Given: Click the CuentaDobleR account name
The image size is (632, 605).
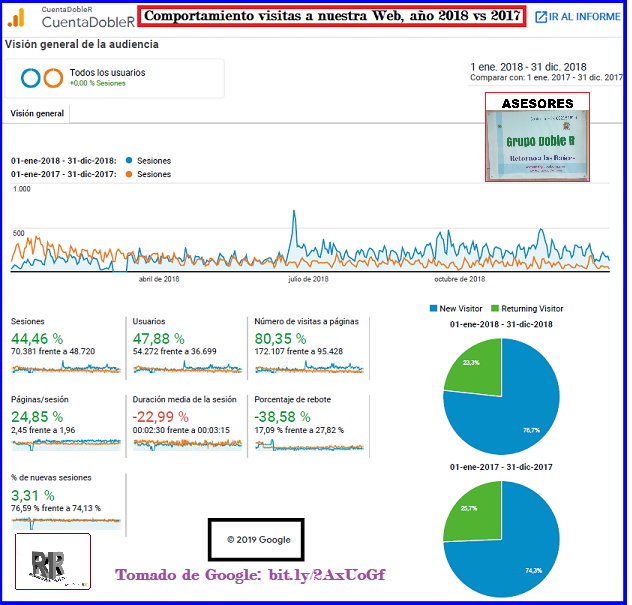Looking at the screenshot, I should [x=88, y=22].
